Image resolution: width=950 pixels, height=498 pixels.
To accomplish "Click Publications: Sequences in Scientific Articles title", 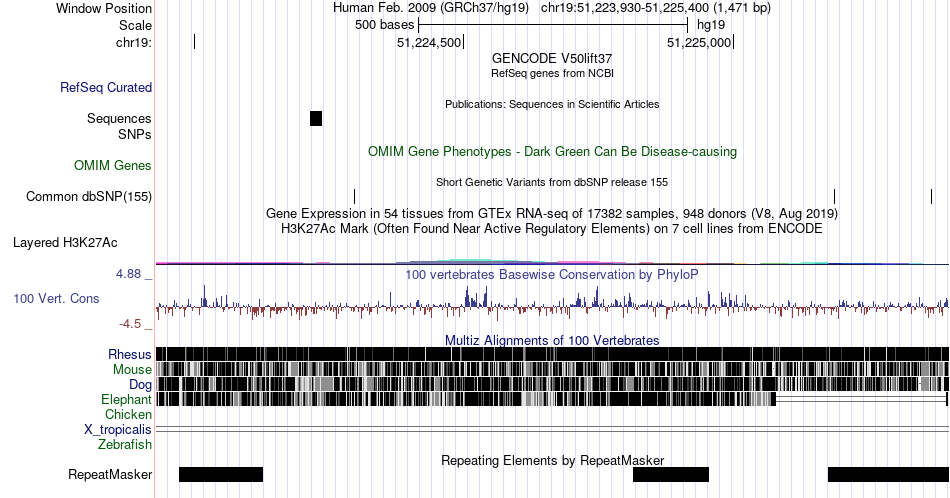I will [x=552, y=104].
